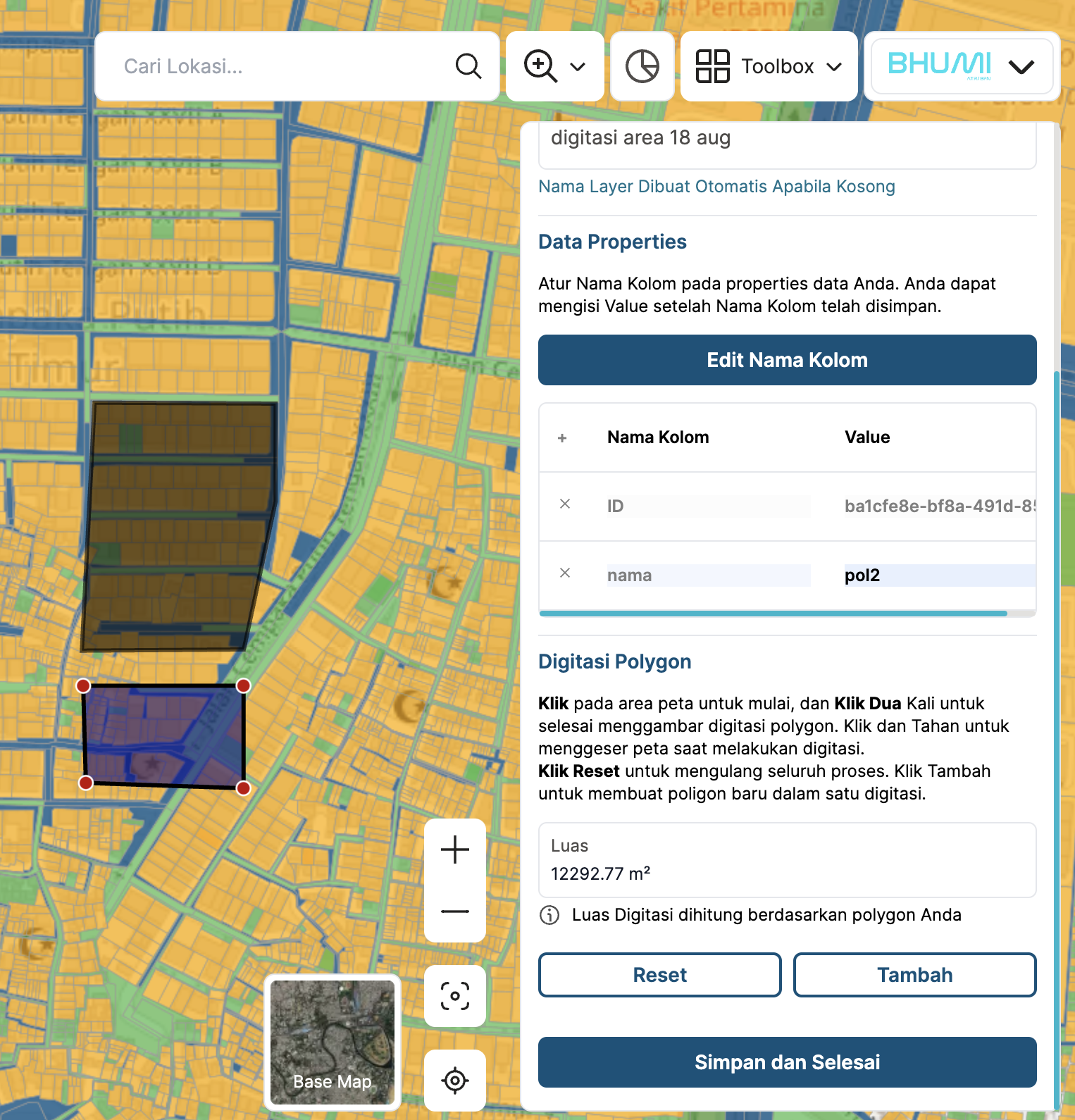This screenshot has width=1075, height=1120.
Task: Zoom in the map with plus button
Action: [455, 850]
